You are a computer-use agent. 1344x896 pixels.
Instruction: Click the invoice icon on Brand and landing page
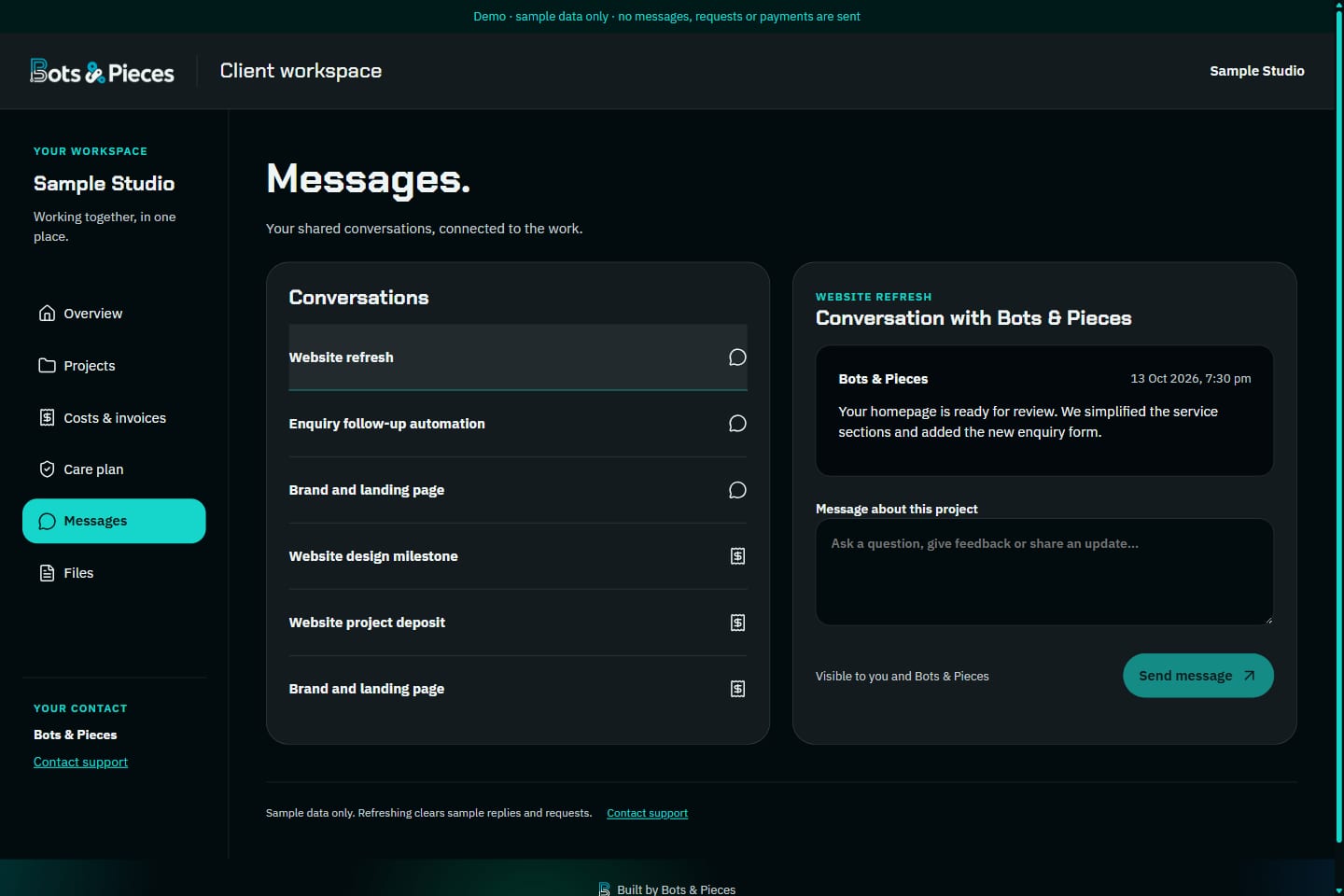737,689
